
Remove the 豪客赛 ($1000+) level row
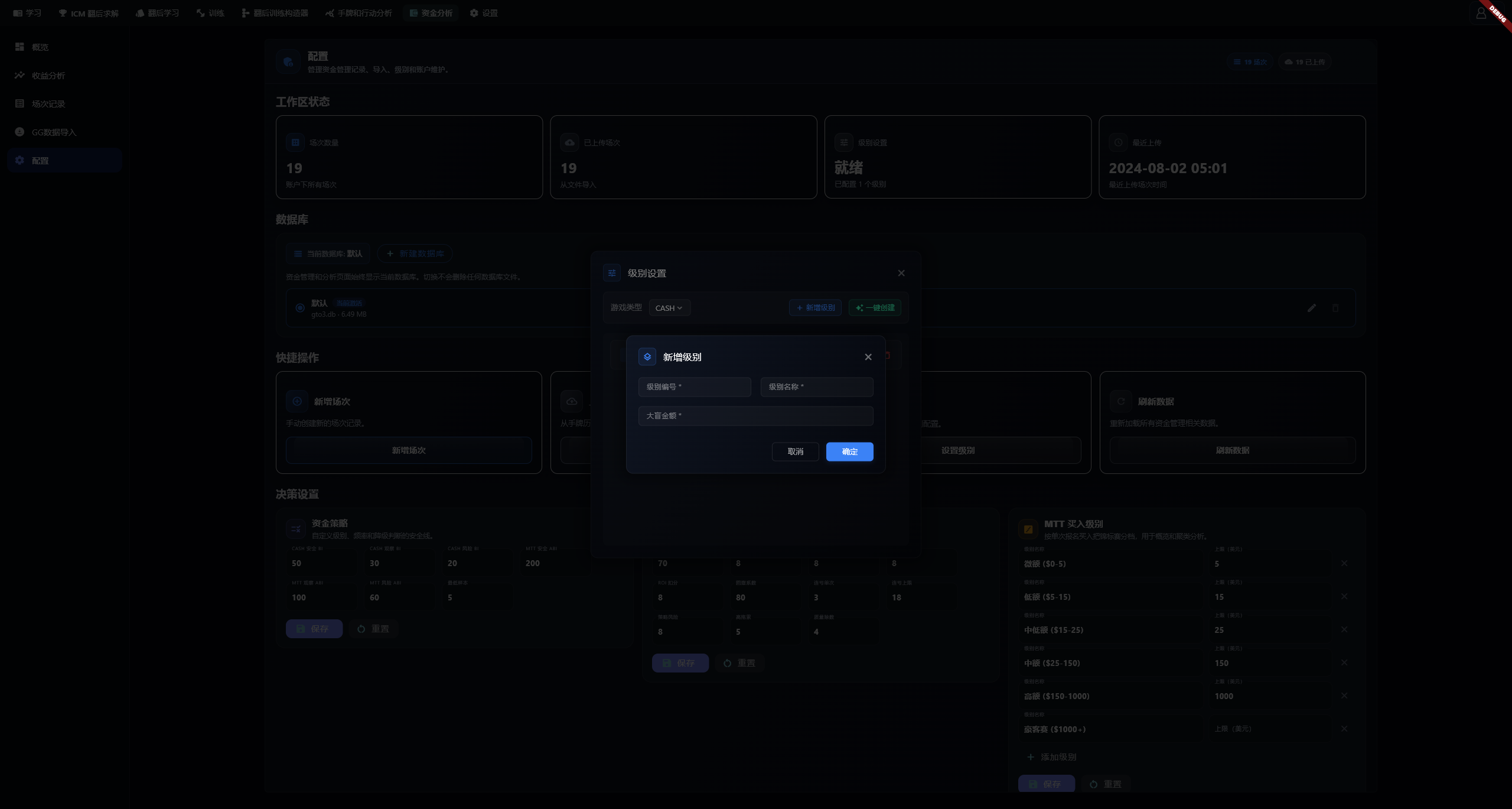click(x=1344, y=729)
